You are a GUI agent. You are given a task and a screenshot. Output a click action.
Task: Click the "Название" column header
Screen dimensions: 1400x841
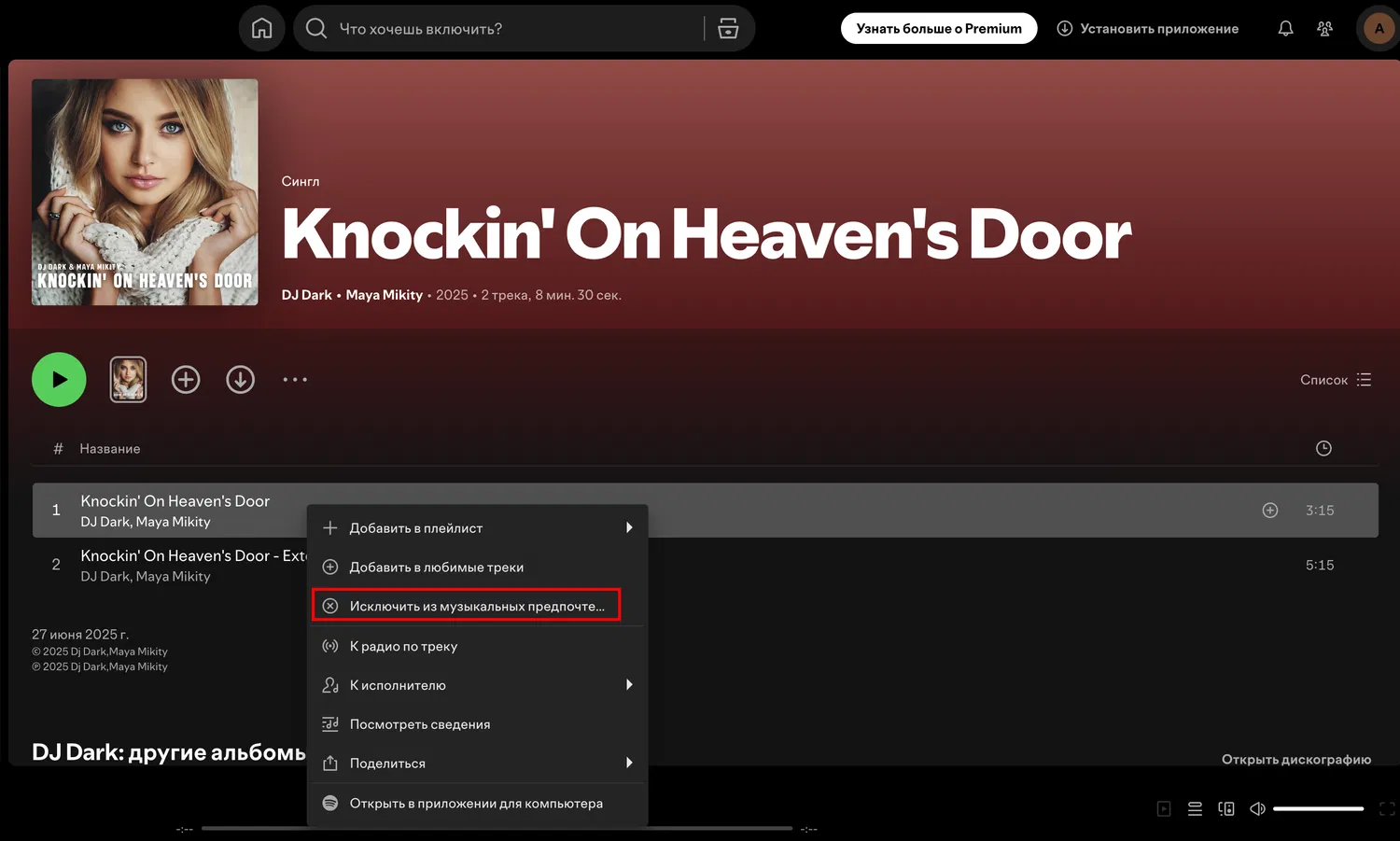coord(110,449)
